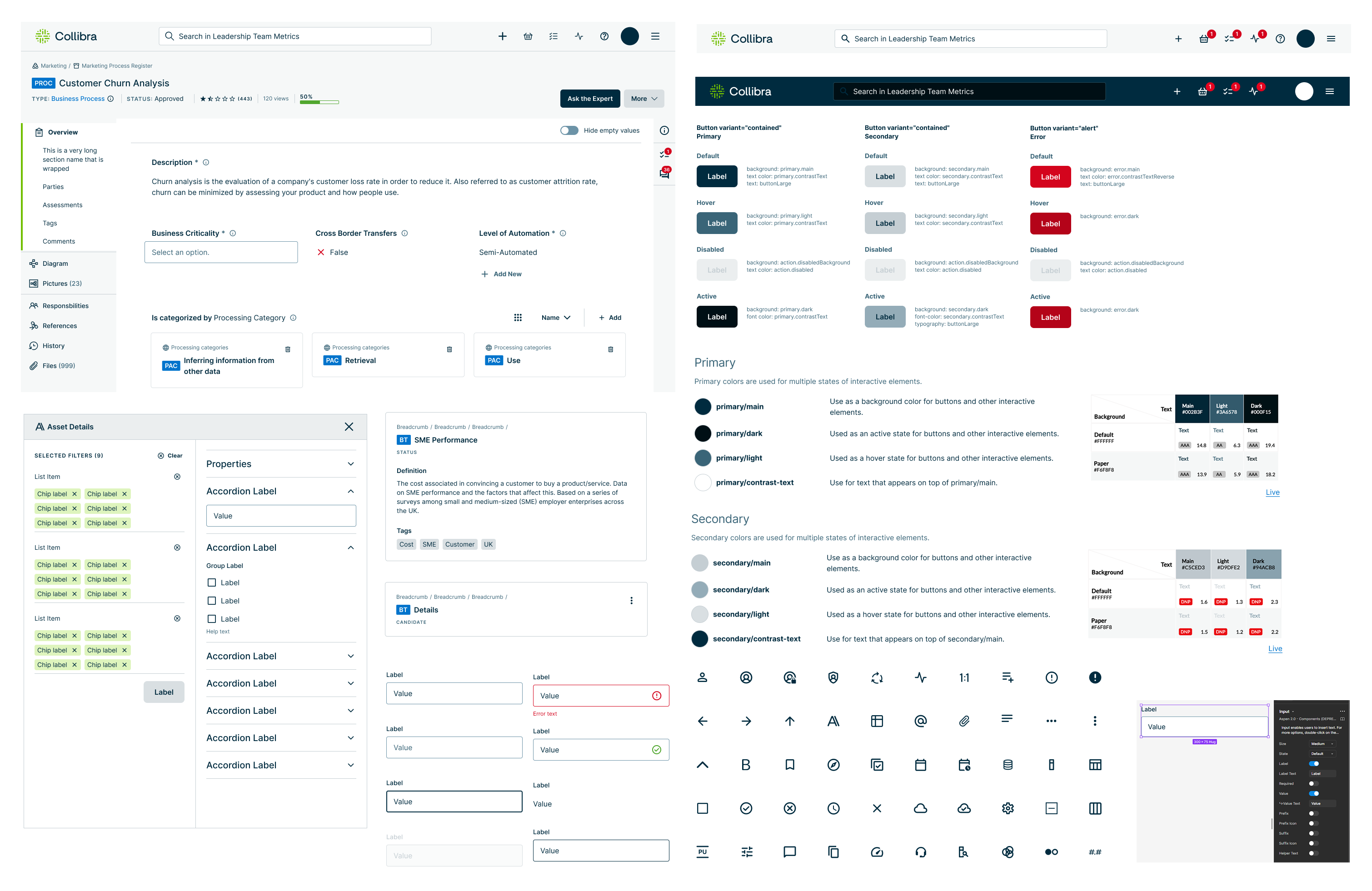
Task: Open the three-dot menu on Details card
Action: [x=631, y=601]
